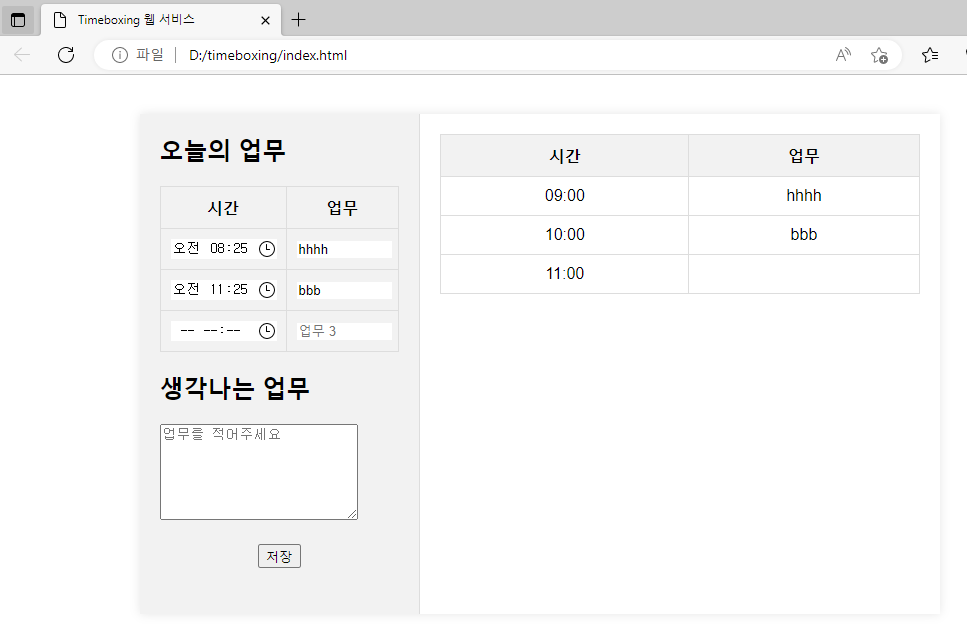The width and height of the screenshot is (967, 641).
Task: Open time picker clock on 08:25 row
Action: 266,249
